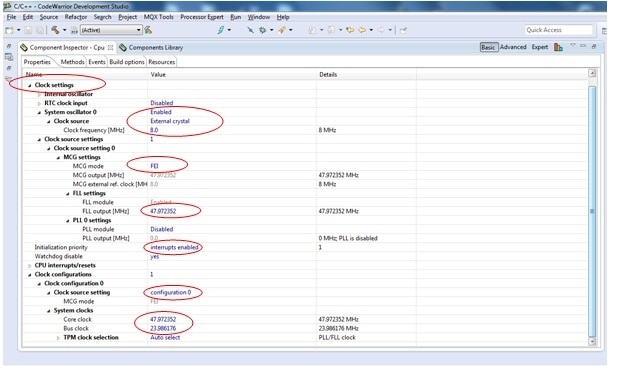
Task: Select the Properties tab
Action: click(x=37, y=62)
